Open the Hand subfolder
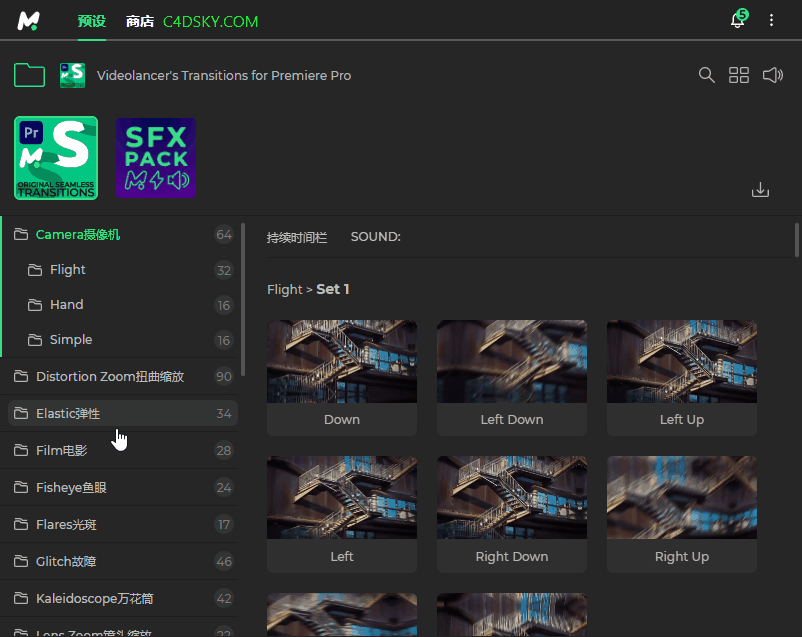 (128, 305)
